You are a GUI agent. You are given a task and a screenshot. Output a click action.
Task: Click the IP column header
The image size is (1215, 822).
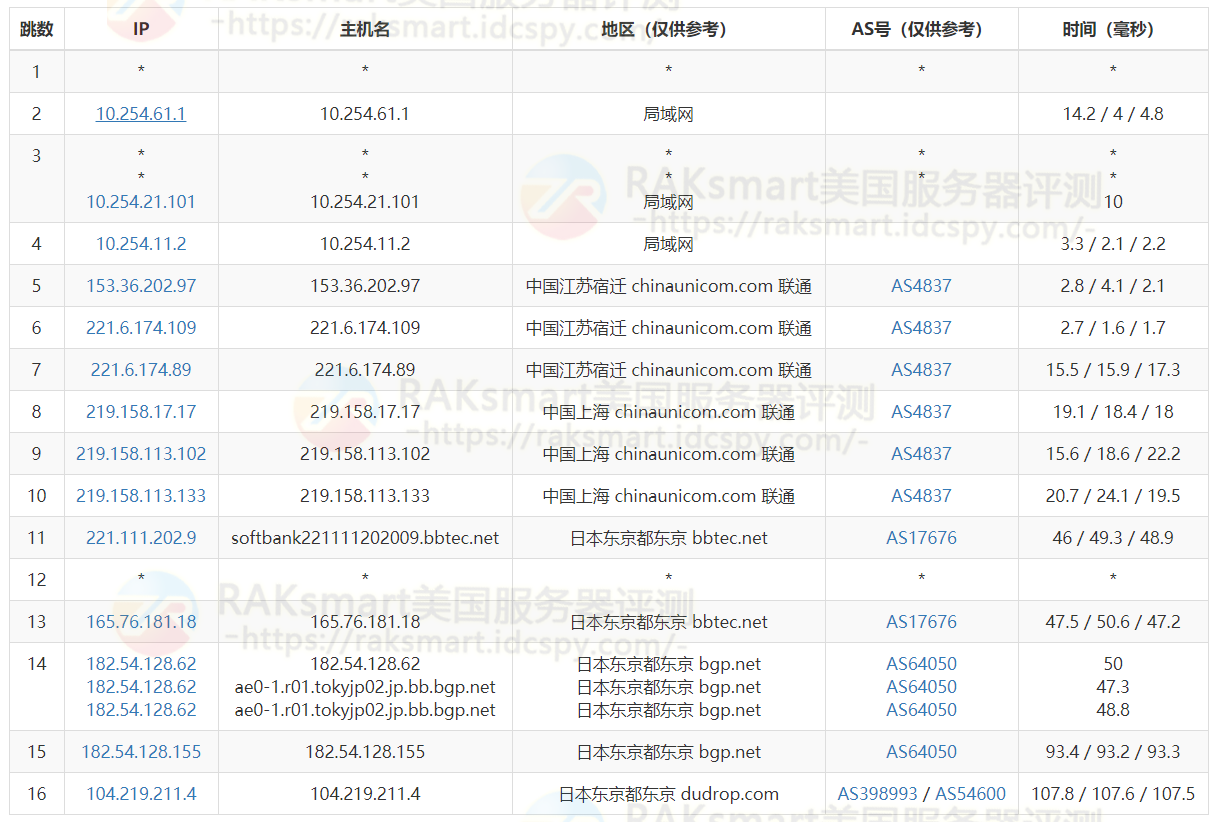141,30
